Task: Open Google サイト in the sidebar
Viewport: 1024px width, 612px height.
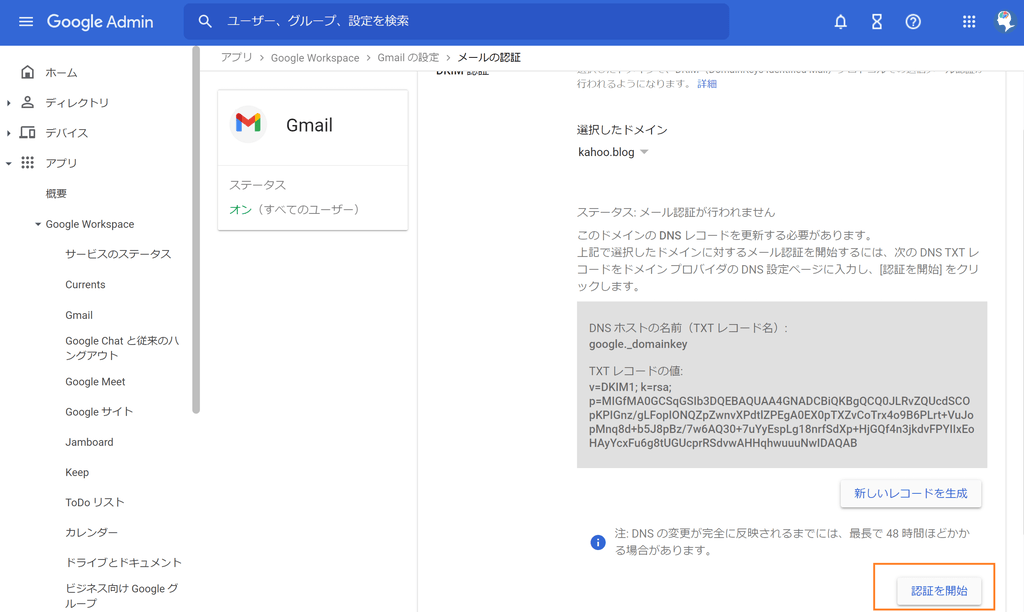Action: [99, 411]
